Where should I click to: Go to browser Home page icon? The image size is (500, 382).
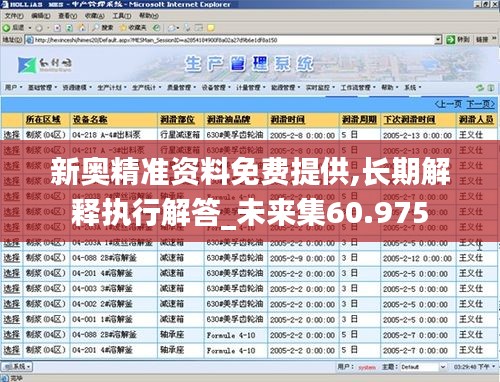(81, 28)
